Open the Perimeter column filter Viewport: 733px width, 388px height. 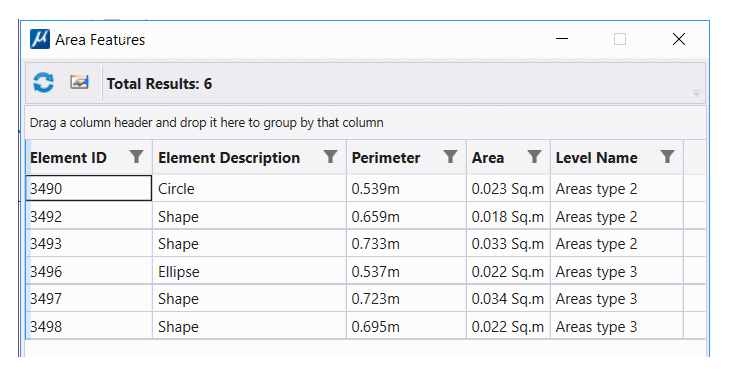(450, 157)
